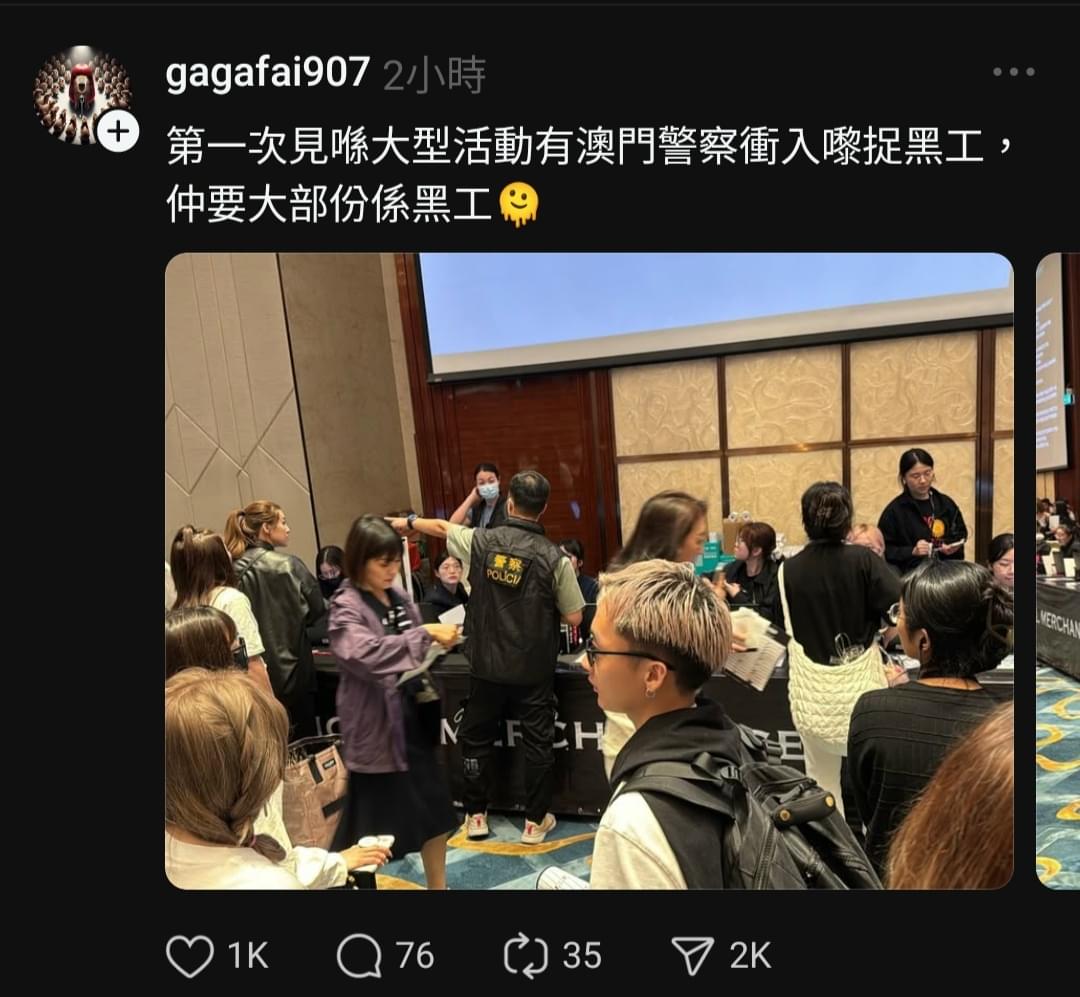Tap the melting face emoji in post
1080x997 pixels.
tap(519, 205)
